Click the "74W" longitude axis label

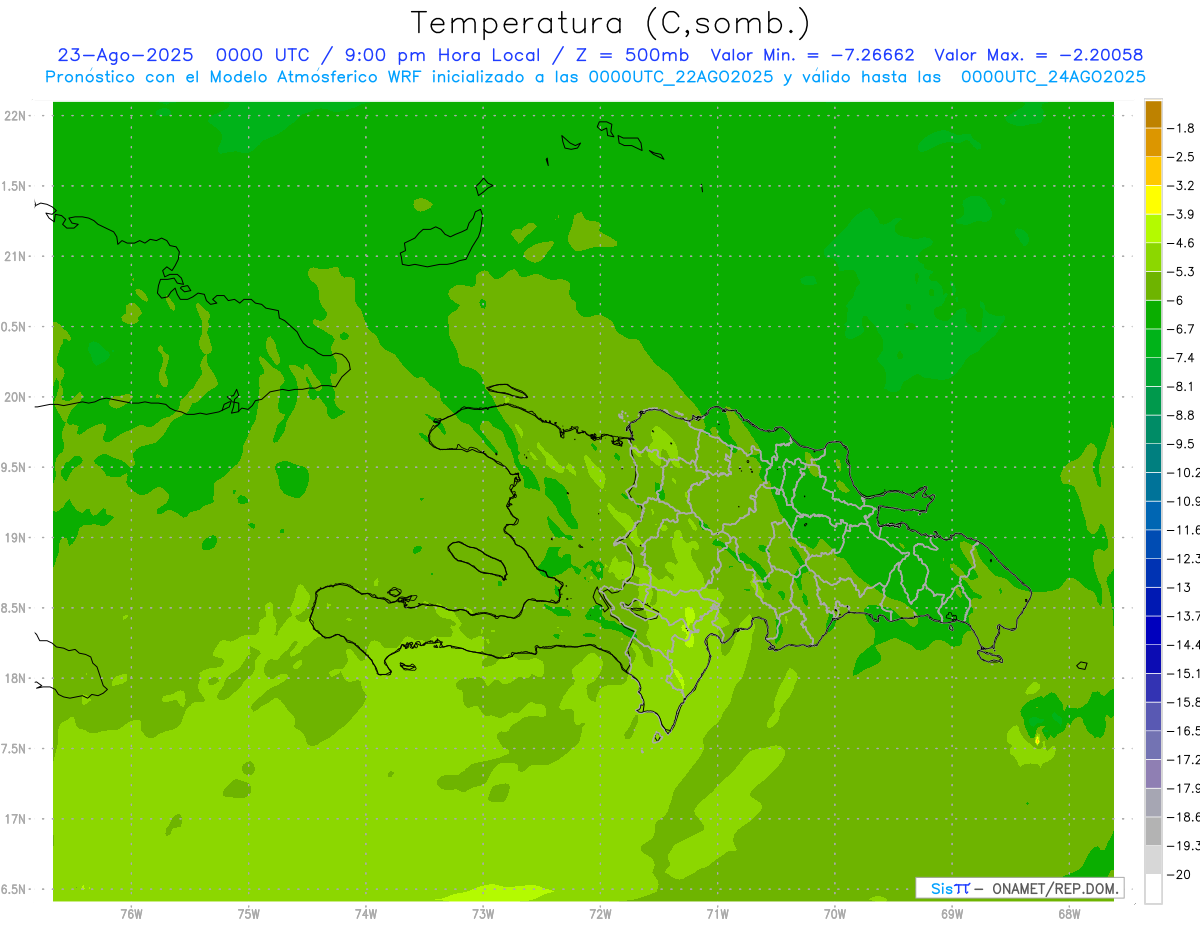366,913
